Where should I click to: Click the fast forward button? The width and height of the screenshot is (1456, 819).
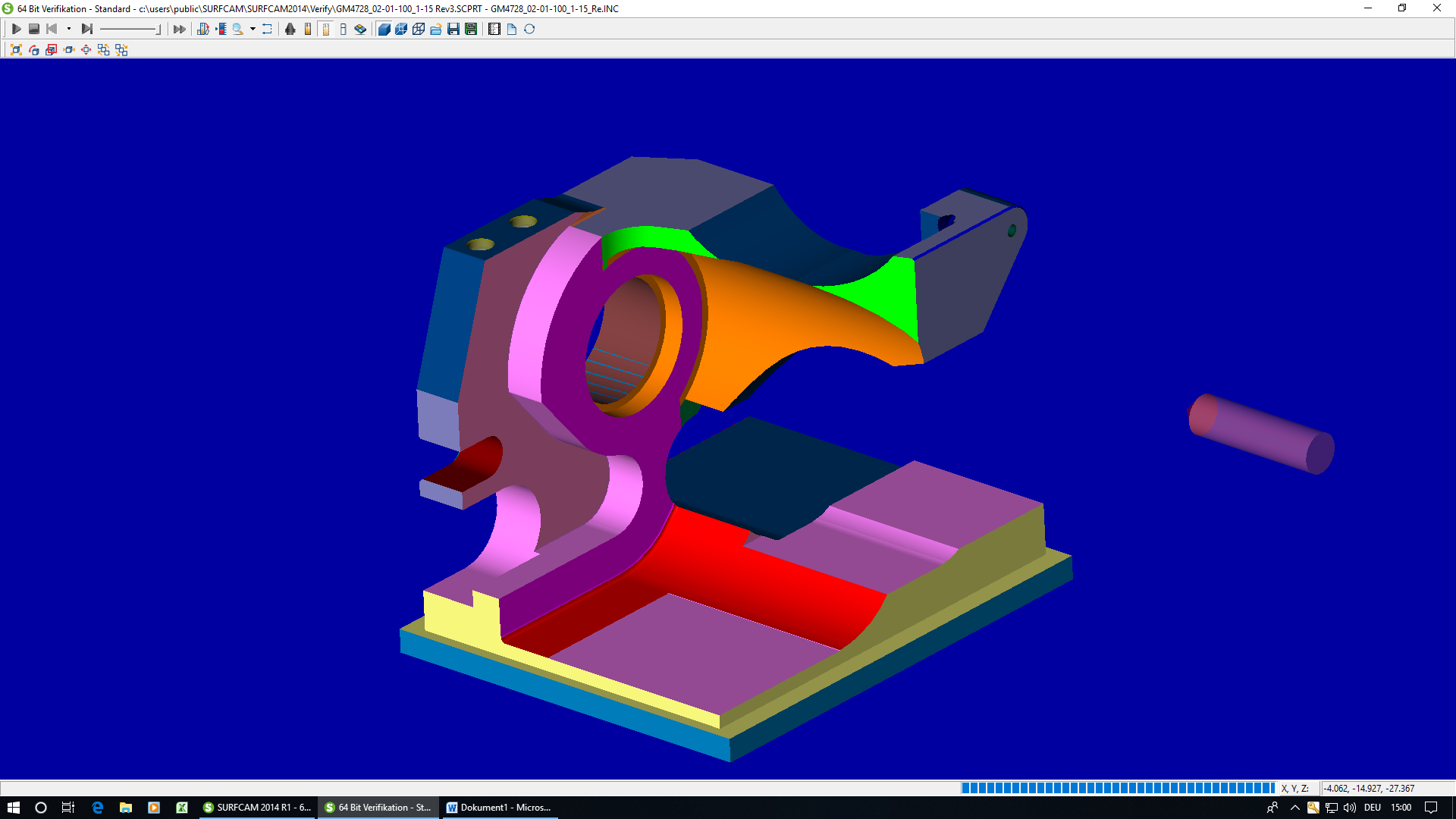click(179, 29)
